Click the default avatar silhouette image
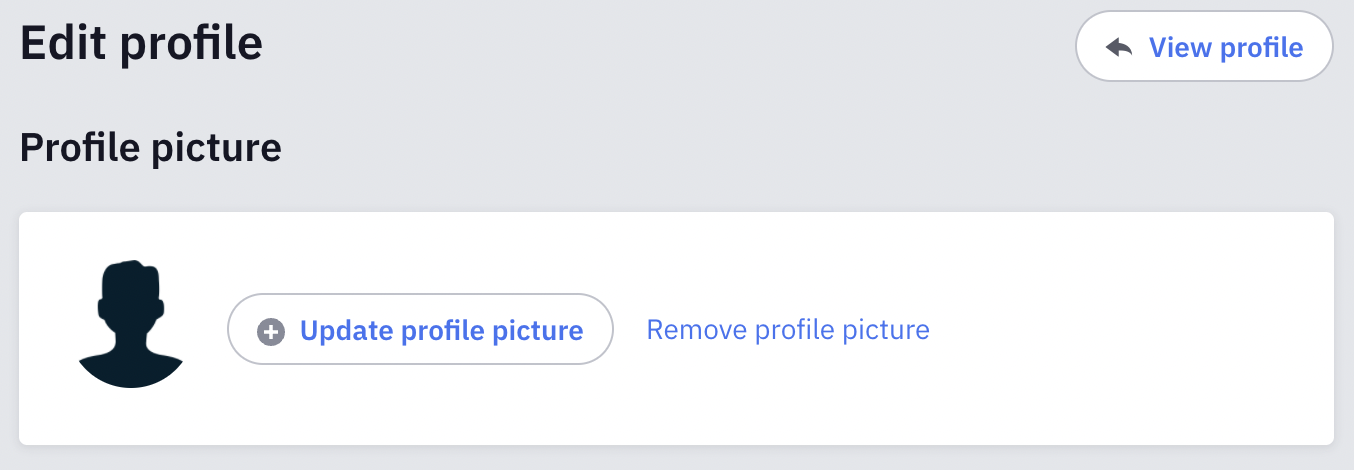1354x470 pixels. point(131,324)
